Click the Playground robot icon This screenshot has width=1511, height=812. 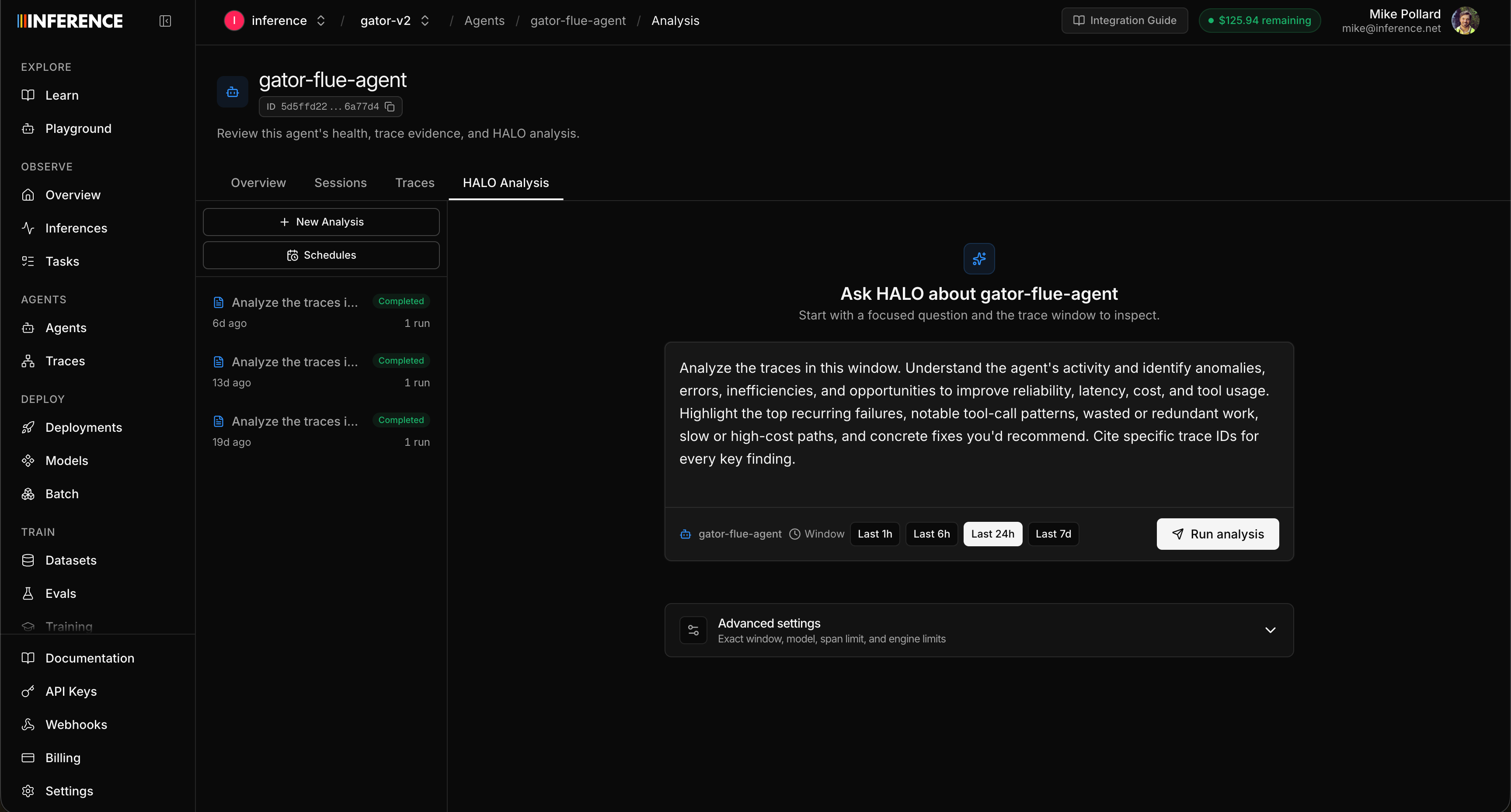pyautogui.click(x=28, y=128)
